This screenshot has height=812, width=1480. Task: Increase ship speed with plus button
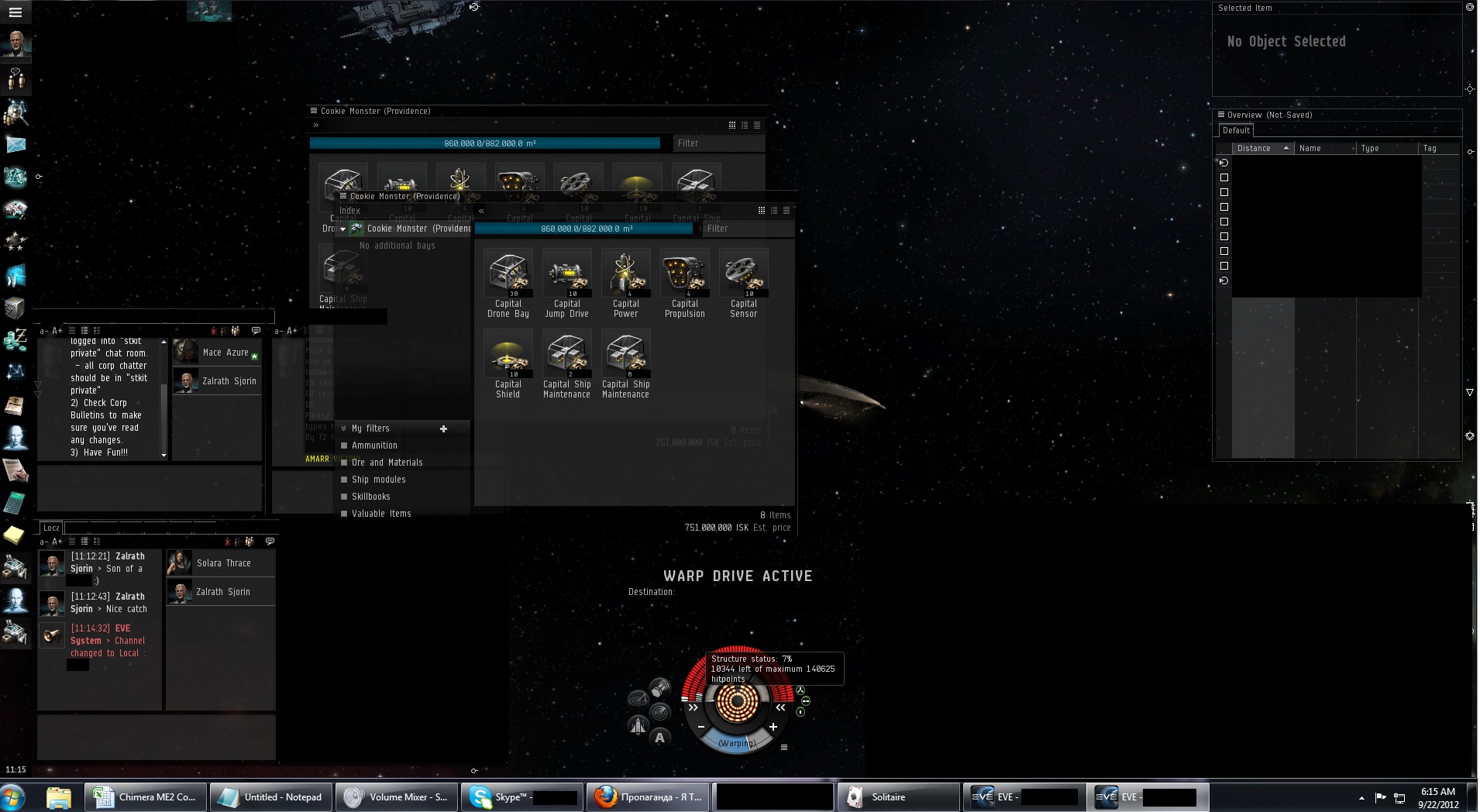click(x=773, y=727)
